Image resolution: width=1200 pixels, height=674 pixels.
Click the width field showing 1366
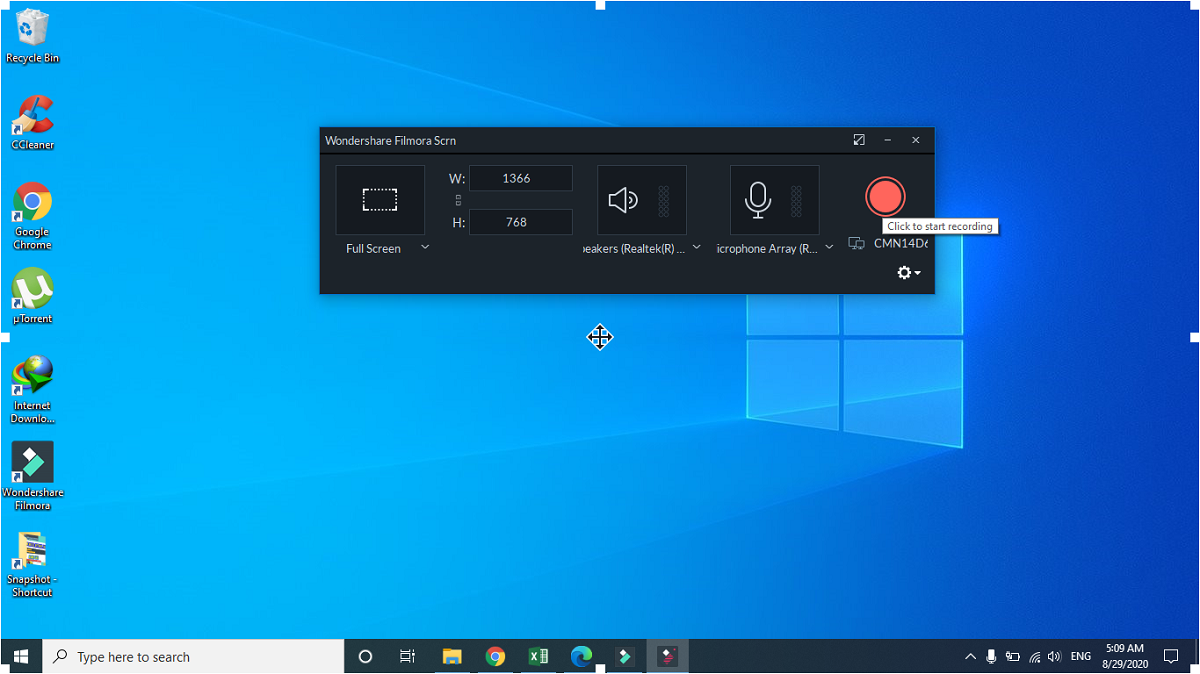(x=521, y=178)
